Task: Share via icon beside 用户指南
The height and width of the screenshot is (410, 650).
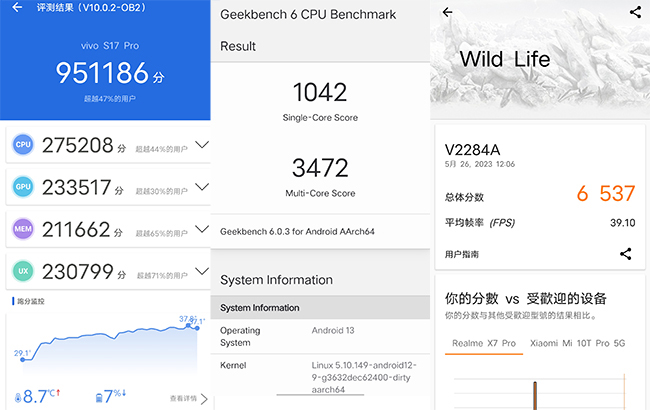Action: (x=626, y=254)
